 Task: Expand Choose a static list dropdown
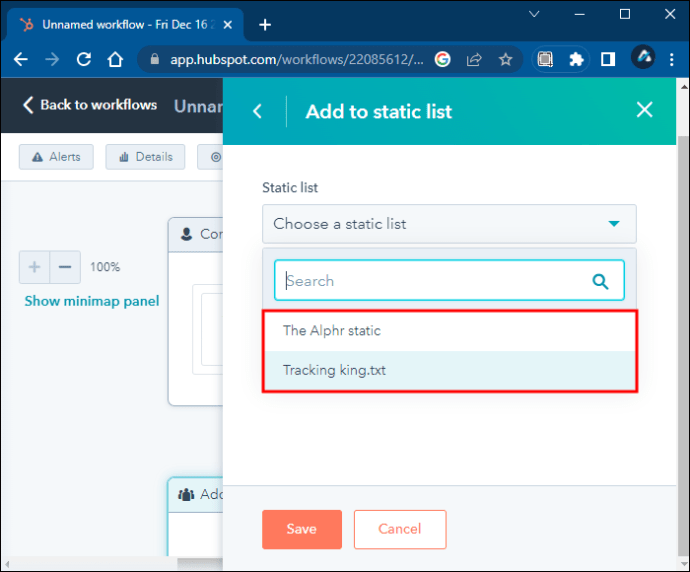pos(449,224)
